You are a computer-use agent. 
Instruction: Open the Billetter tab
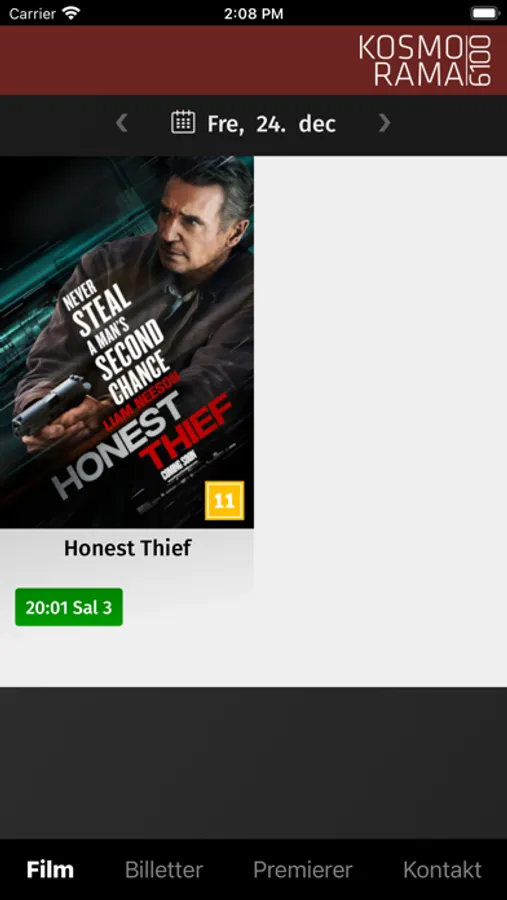[164, 870]
